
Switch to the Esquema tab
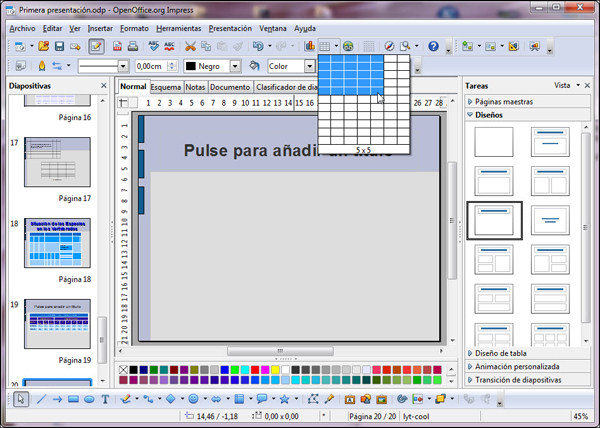[166, 87]
